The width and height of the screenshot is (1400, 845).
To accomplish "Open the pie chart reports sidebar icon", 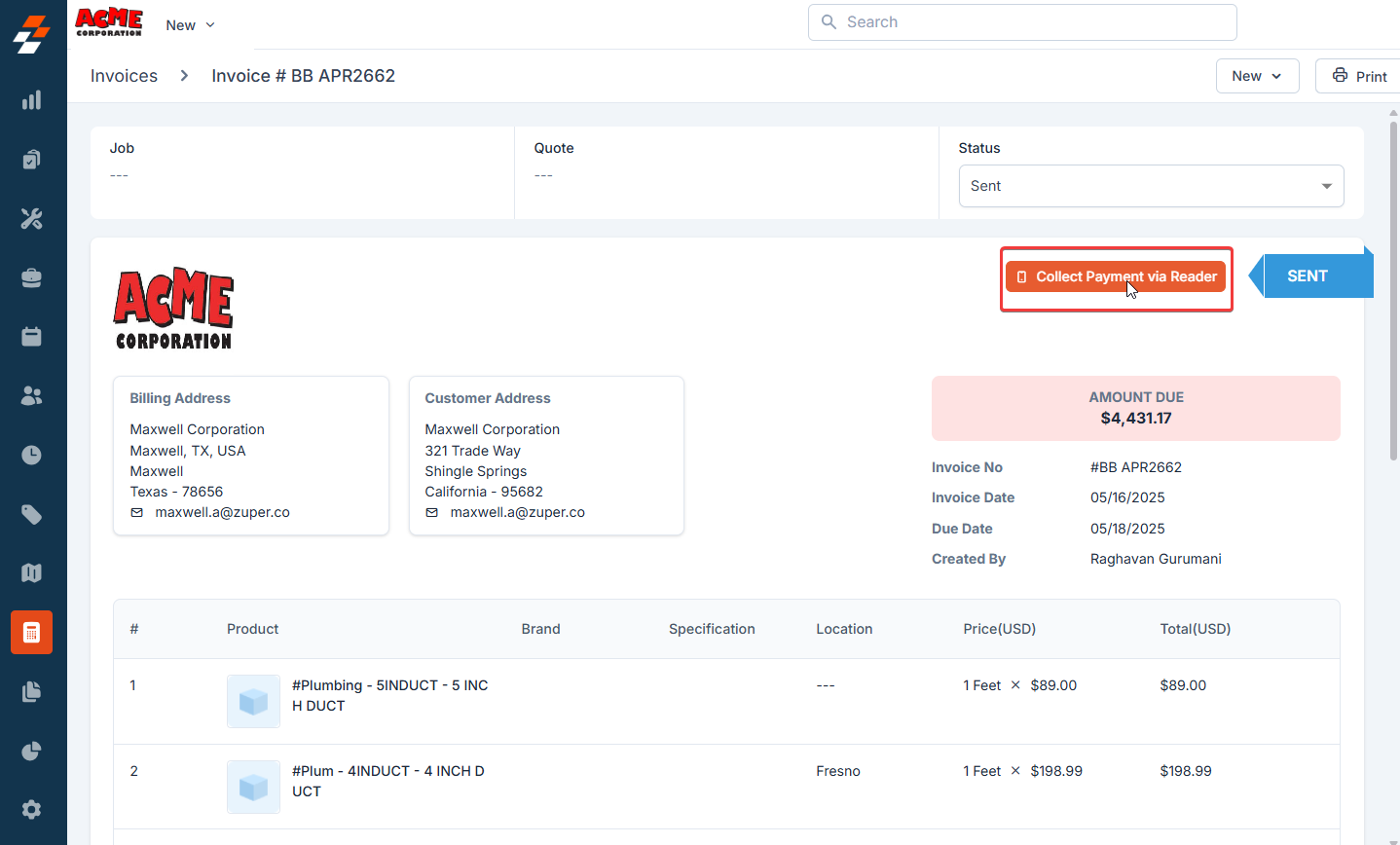I will pyautogui.click(x=31, y=751).
